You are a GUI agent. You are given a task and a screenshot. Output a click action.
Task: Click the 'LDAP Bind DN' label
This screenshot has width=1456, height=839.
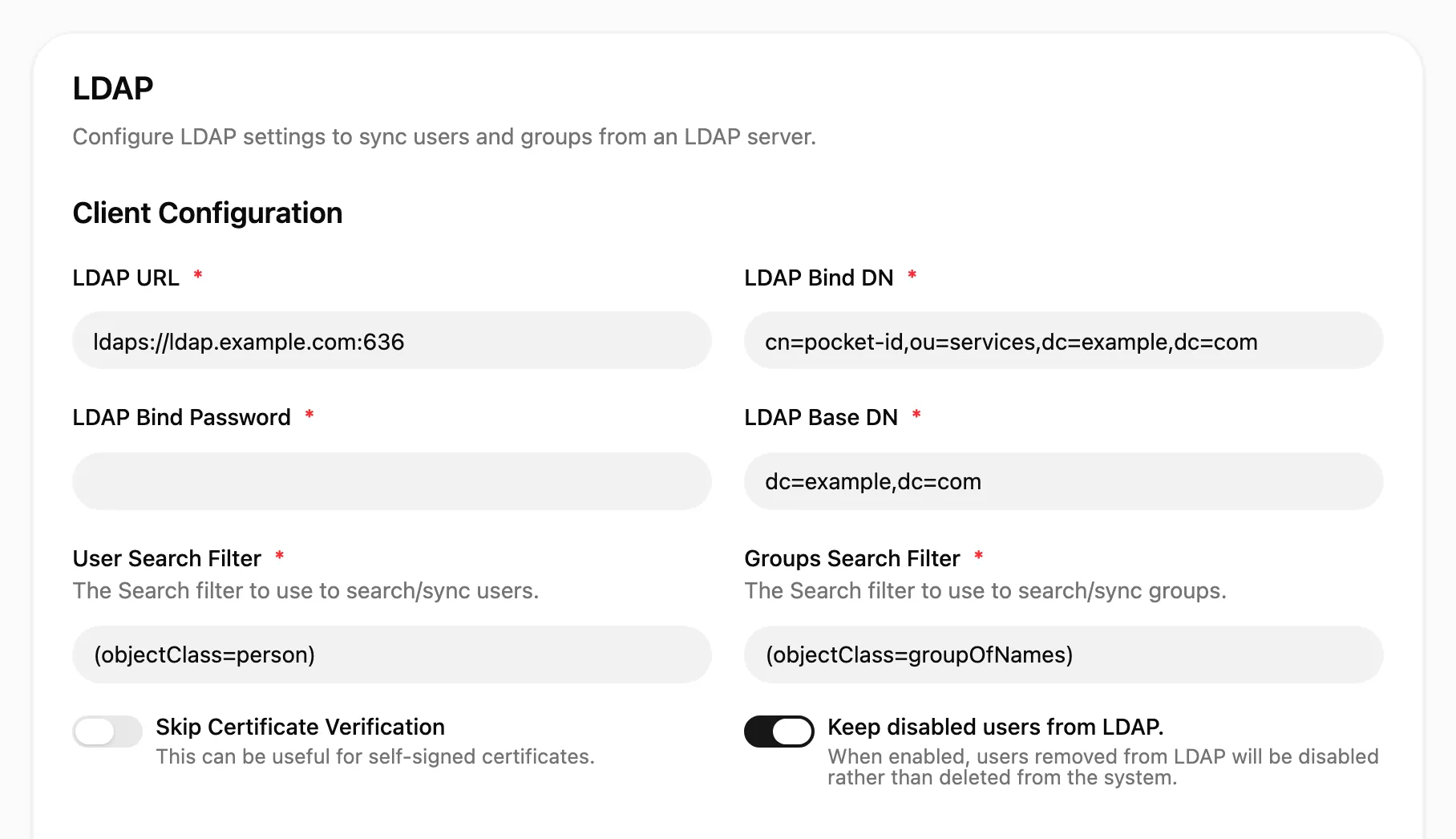[819, 278]
